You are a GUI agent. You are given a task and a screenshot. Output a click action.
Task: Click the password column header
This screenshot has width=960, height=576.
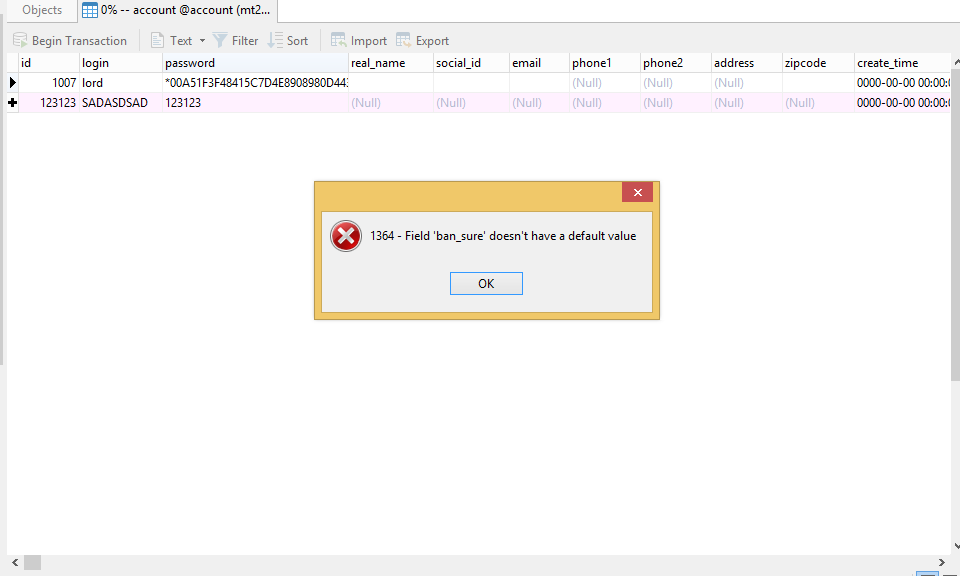coord(256,63)
